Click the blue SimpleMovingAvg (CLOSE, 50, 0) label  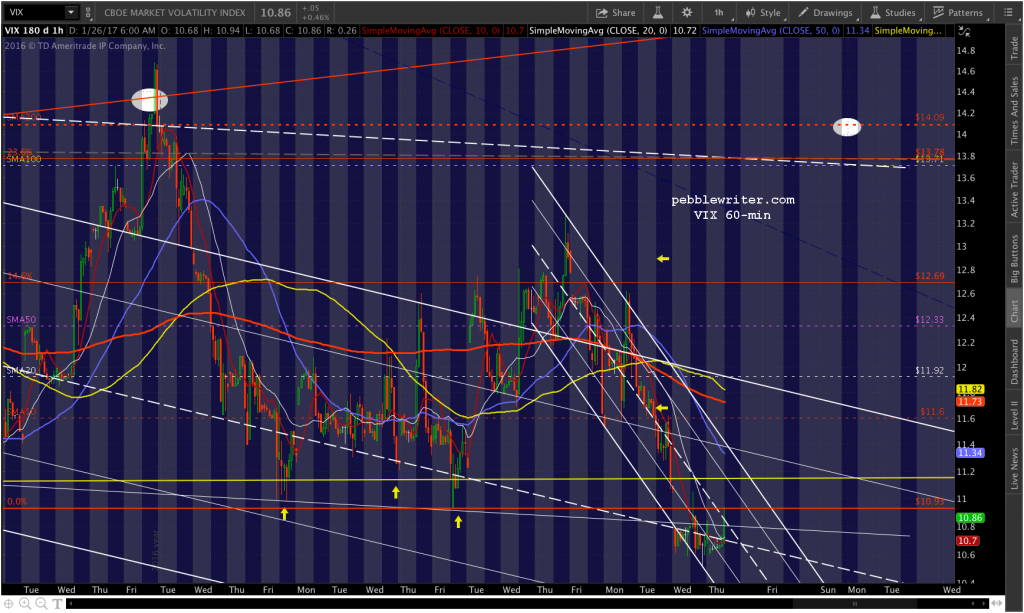771,31
